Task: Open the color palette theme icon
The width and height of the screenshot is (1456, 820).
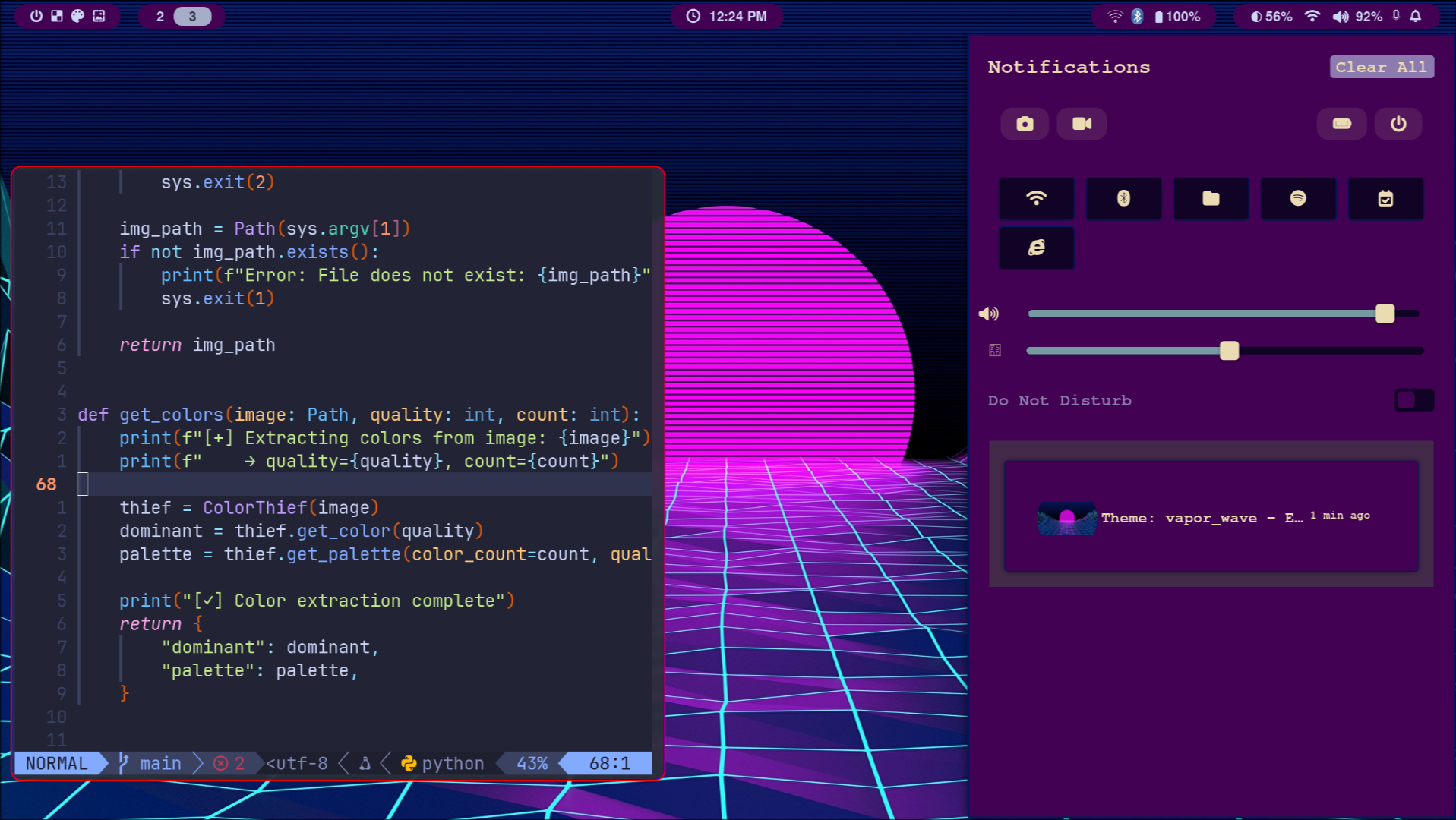Action: pyautogui.click(x=77, y=16)
